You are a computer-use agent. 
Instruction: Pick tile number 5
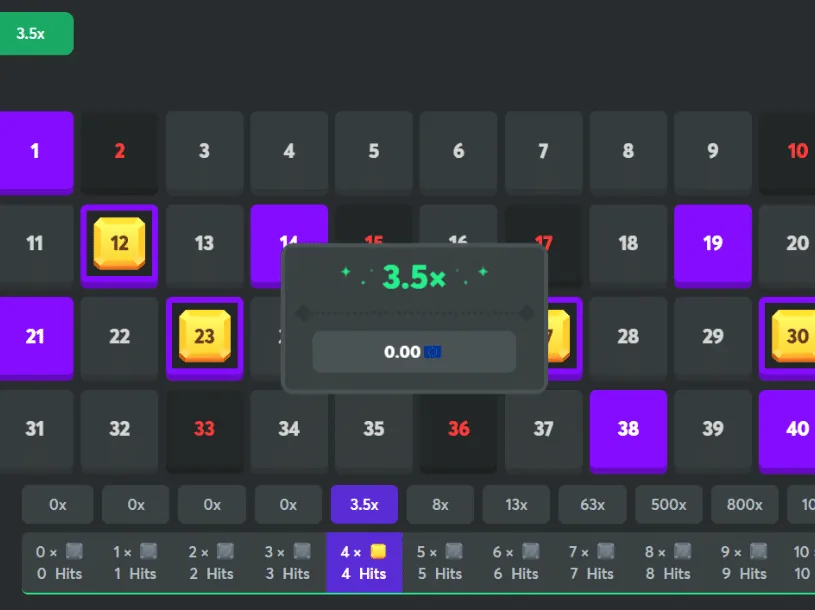pyautogui.click(x=374, y=152)
